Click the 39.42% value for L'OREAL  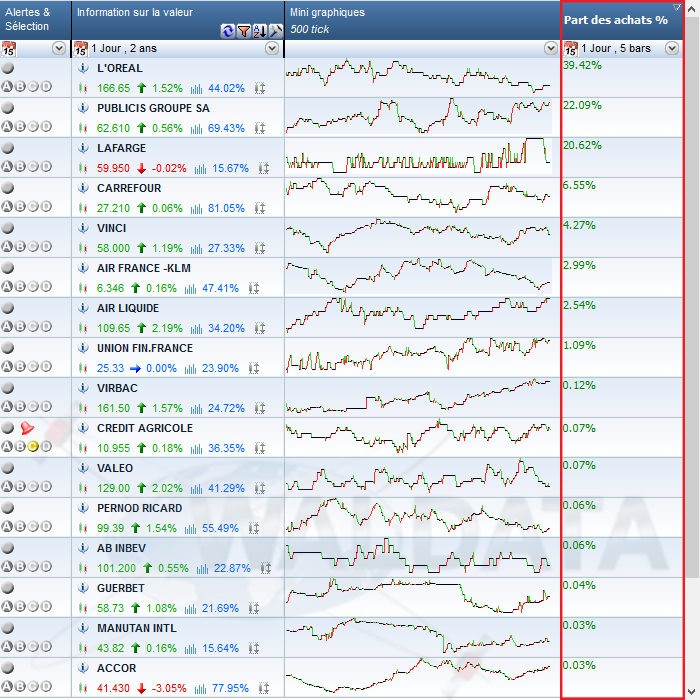(582, 65)
